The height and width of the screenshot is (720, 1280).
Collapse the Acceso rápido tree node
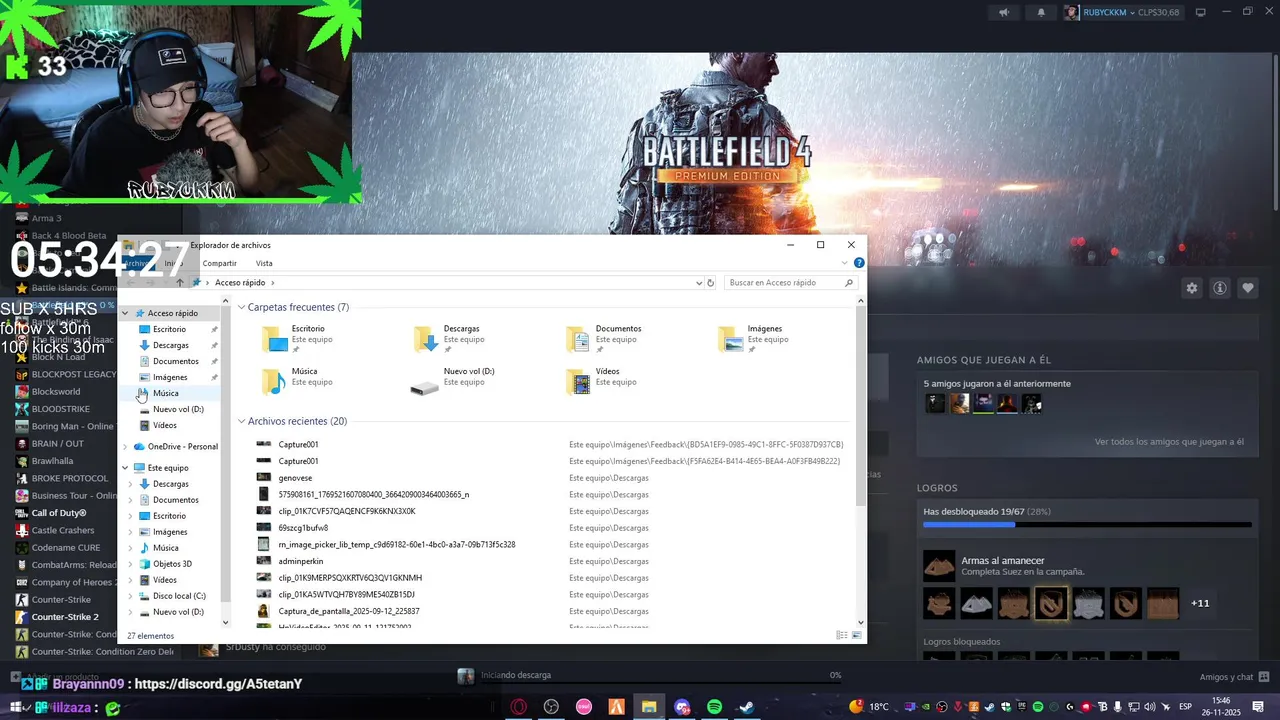126,313
